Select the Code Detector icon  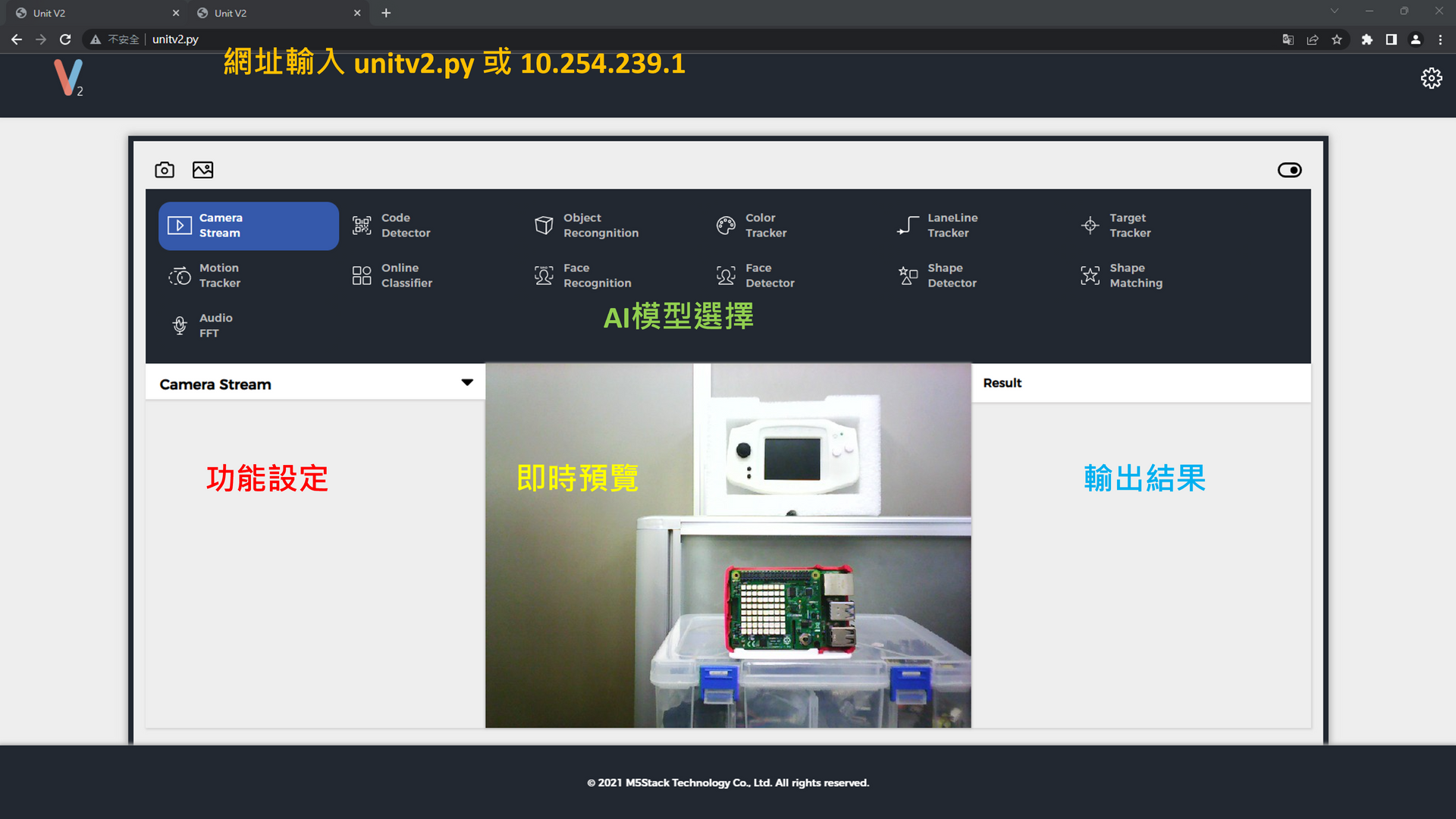(x=361, y=225)
